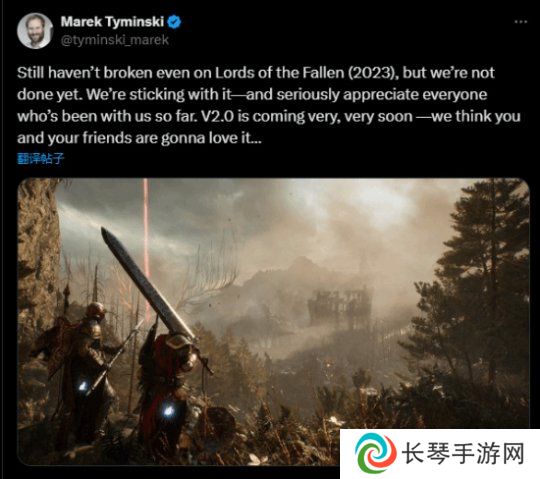This screenshot has height=479, width=540.
Task: Click the tweet text about V2.0
Action: pos(269,105)
